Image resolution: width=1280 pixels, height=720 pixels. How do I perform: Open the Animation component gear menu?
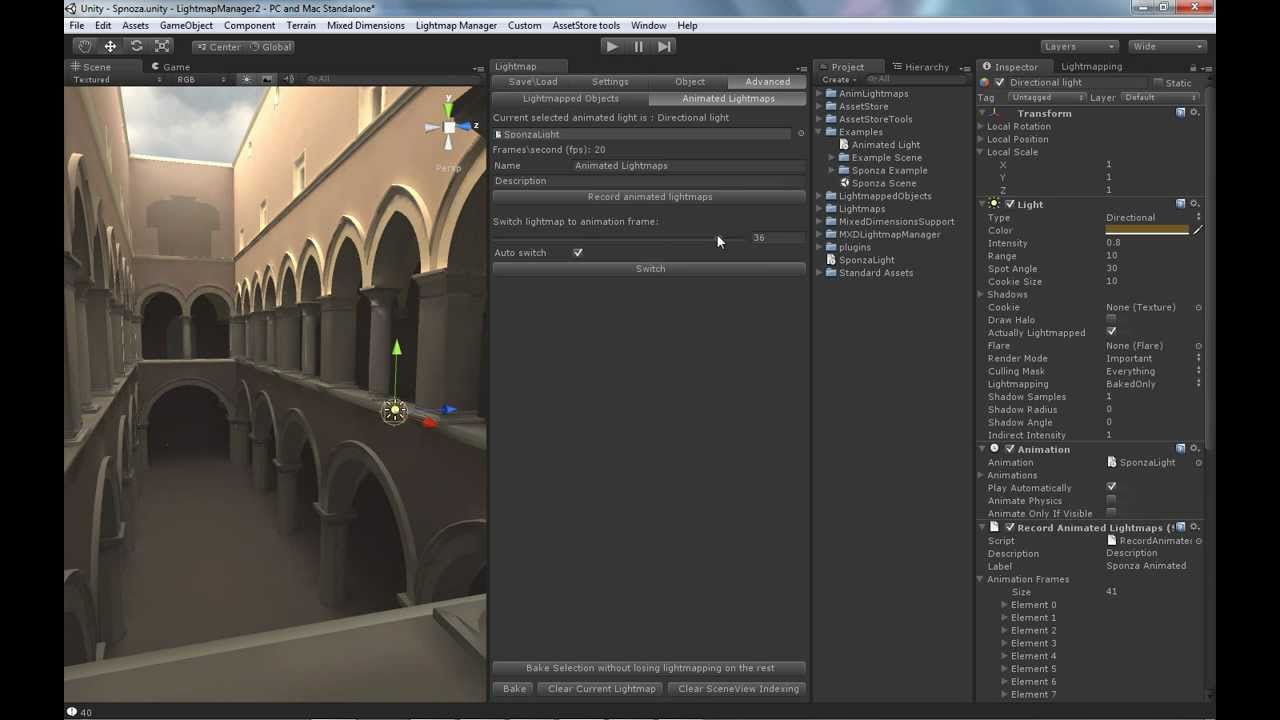pos(1194,449)
